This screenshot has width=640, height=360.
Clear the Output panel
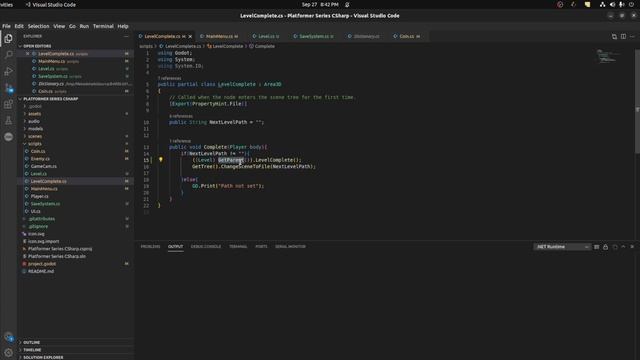pos(596,247)
